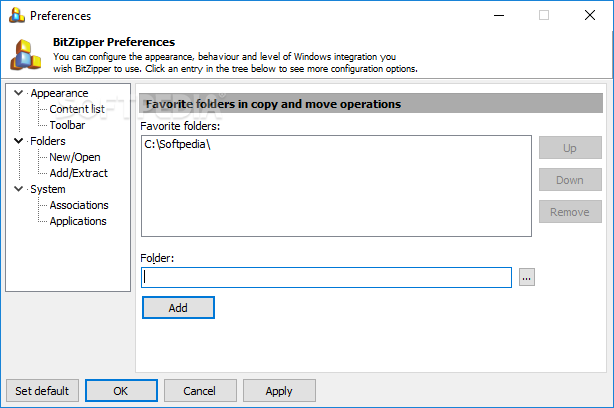Focus the Folder text field
614x408 pixels.
(x=326, y=277)
